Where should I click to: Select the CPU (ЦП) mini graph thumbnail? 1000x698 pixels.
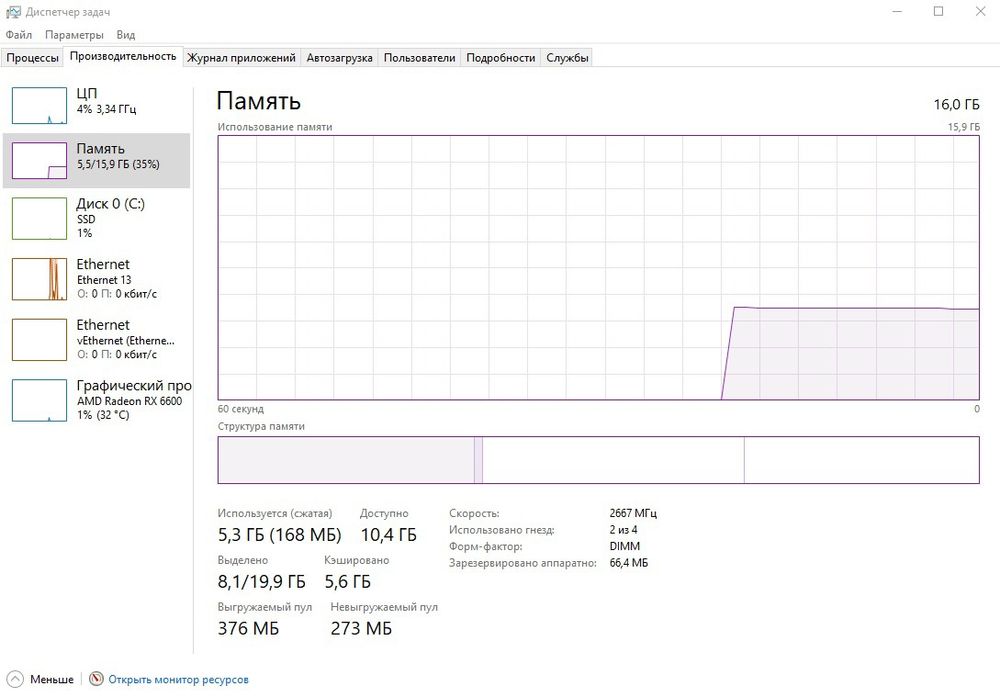(x=39, y=105)
